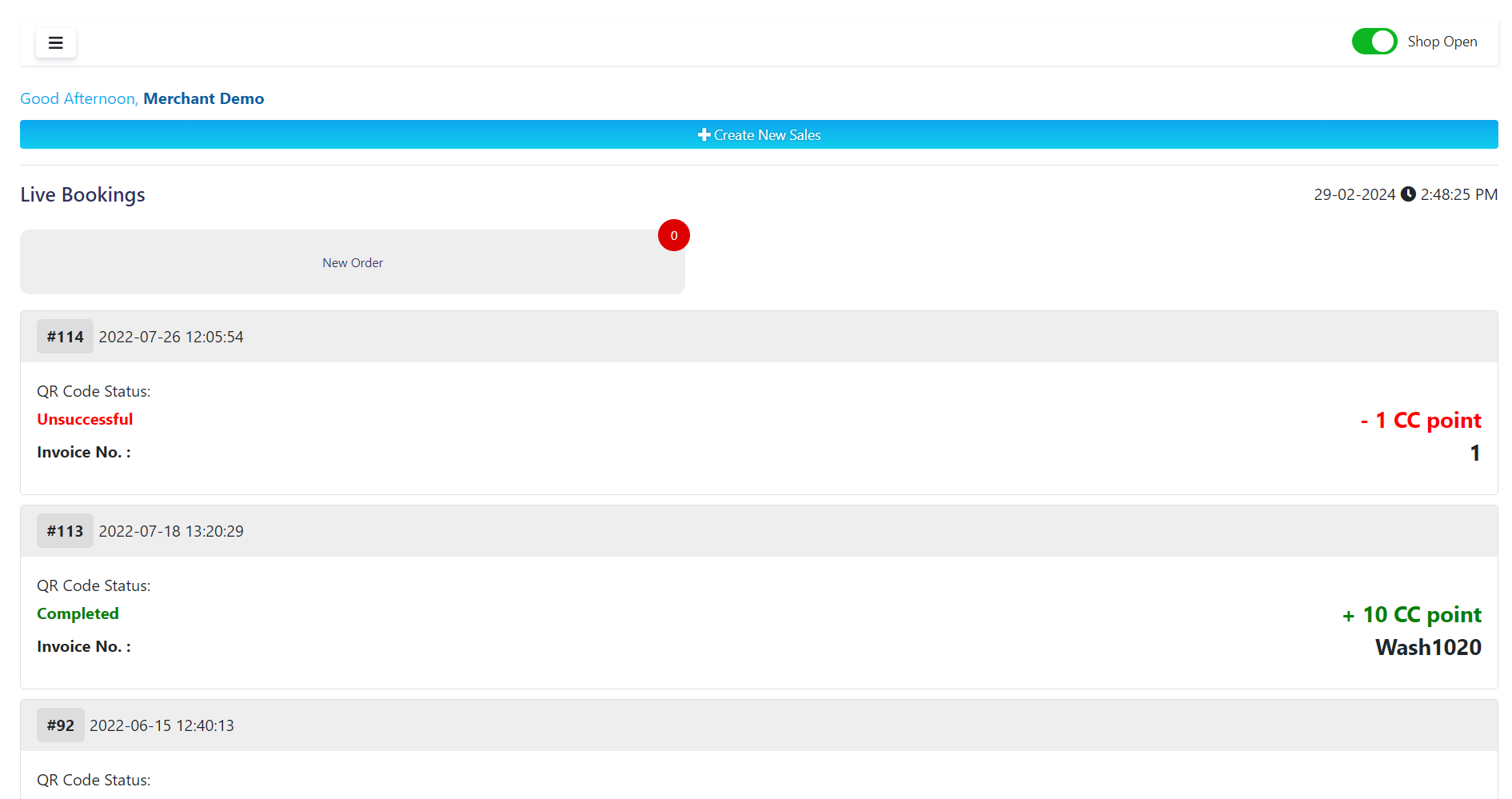Image resolution: width=1512 pixels, height=799 pixels.
Task: Click invoice number Wash1020
Action: click(1427, 647)
